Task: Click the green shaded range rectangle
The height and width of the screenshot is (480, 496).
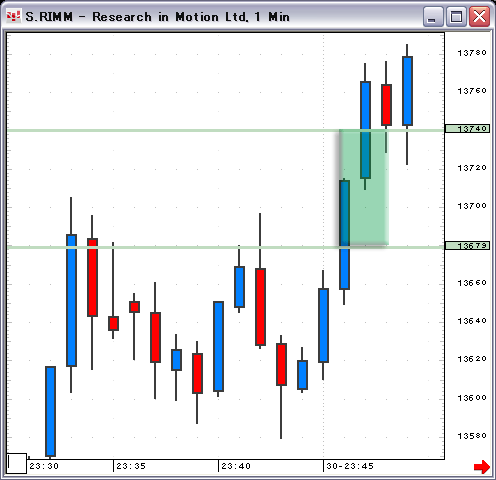Action: 364,187
